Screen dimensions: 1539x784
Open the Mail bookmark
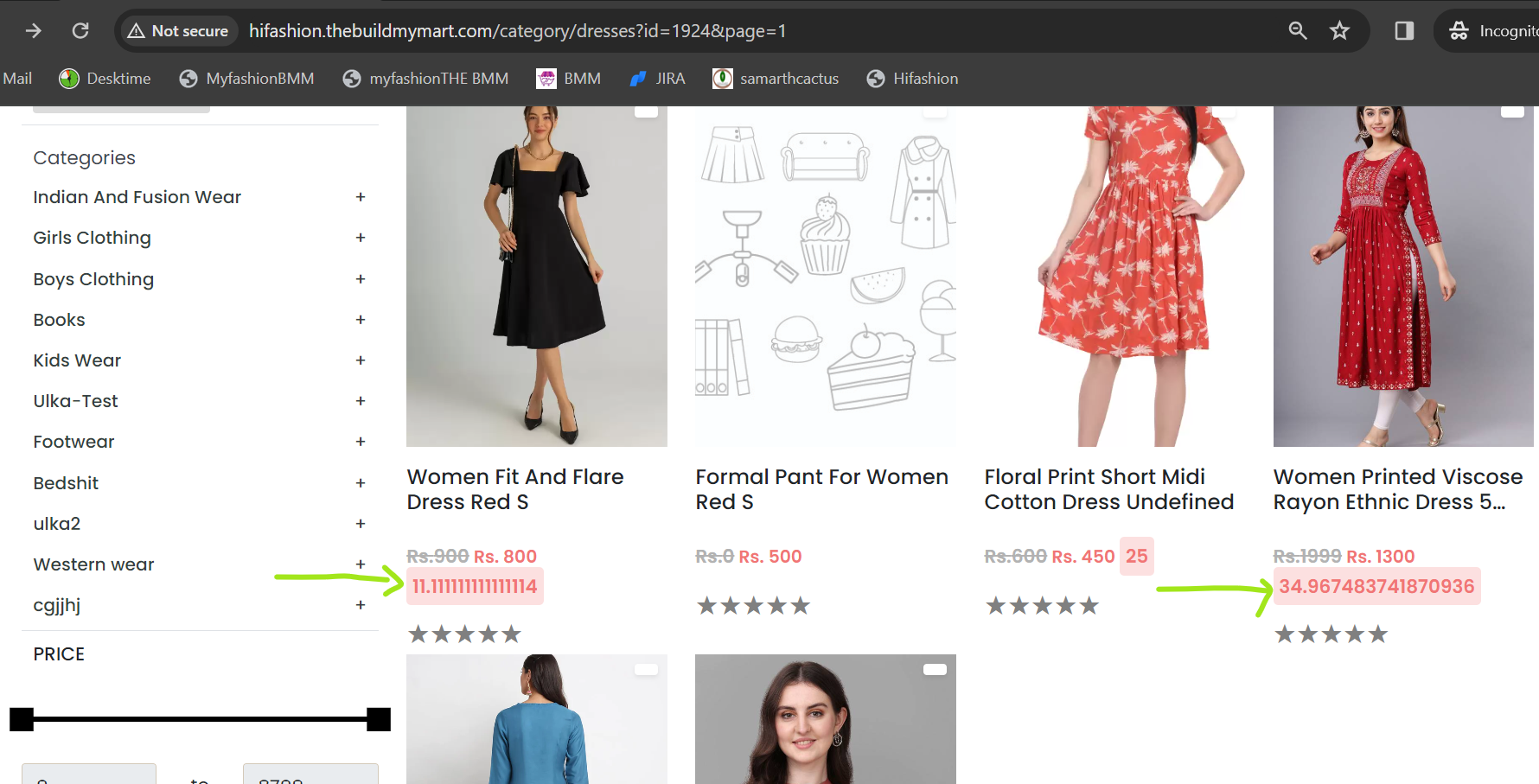click(17, 79)
